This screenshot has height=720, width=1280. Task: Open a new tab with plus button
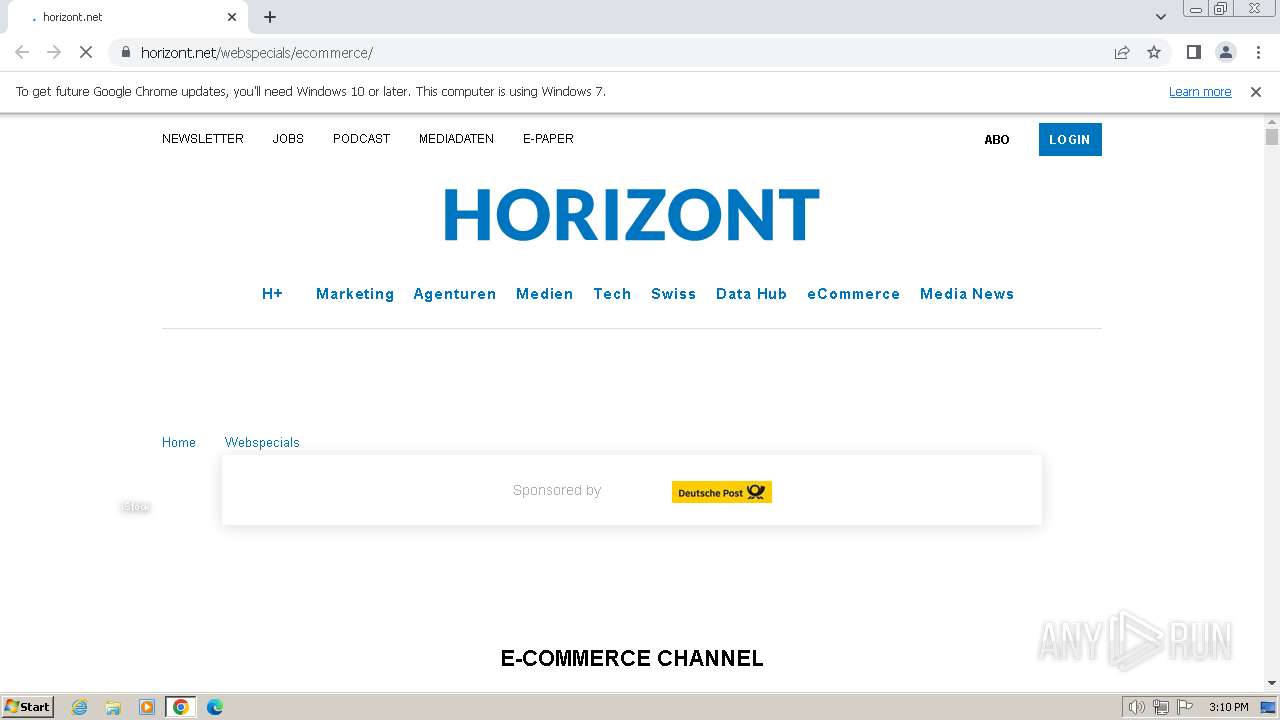(270, 17)
